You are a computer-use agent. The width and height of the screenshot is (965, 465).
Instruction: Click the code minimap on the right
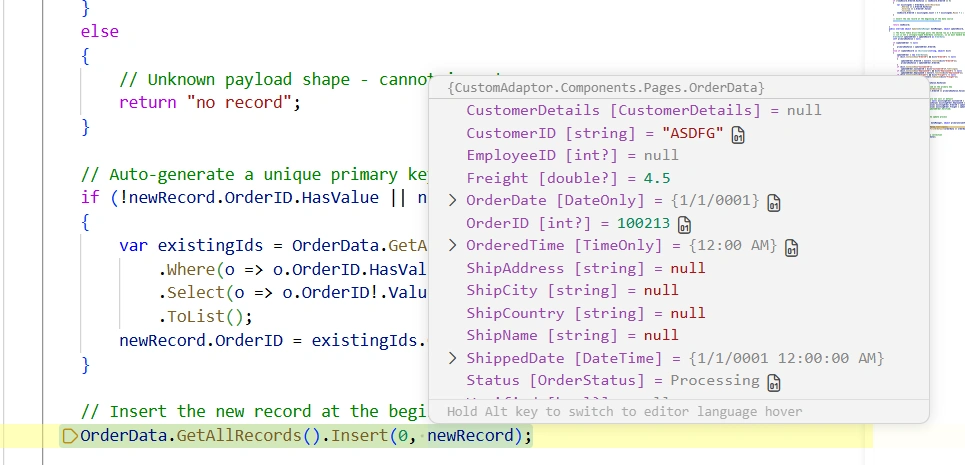[x=929, y=68]
